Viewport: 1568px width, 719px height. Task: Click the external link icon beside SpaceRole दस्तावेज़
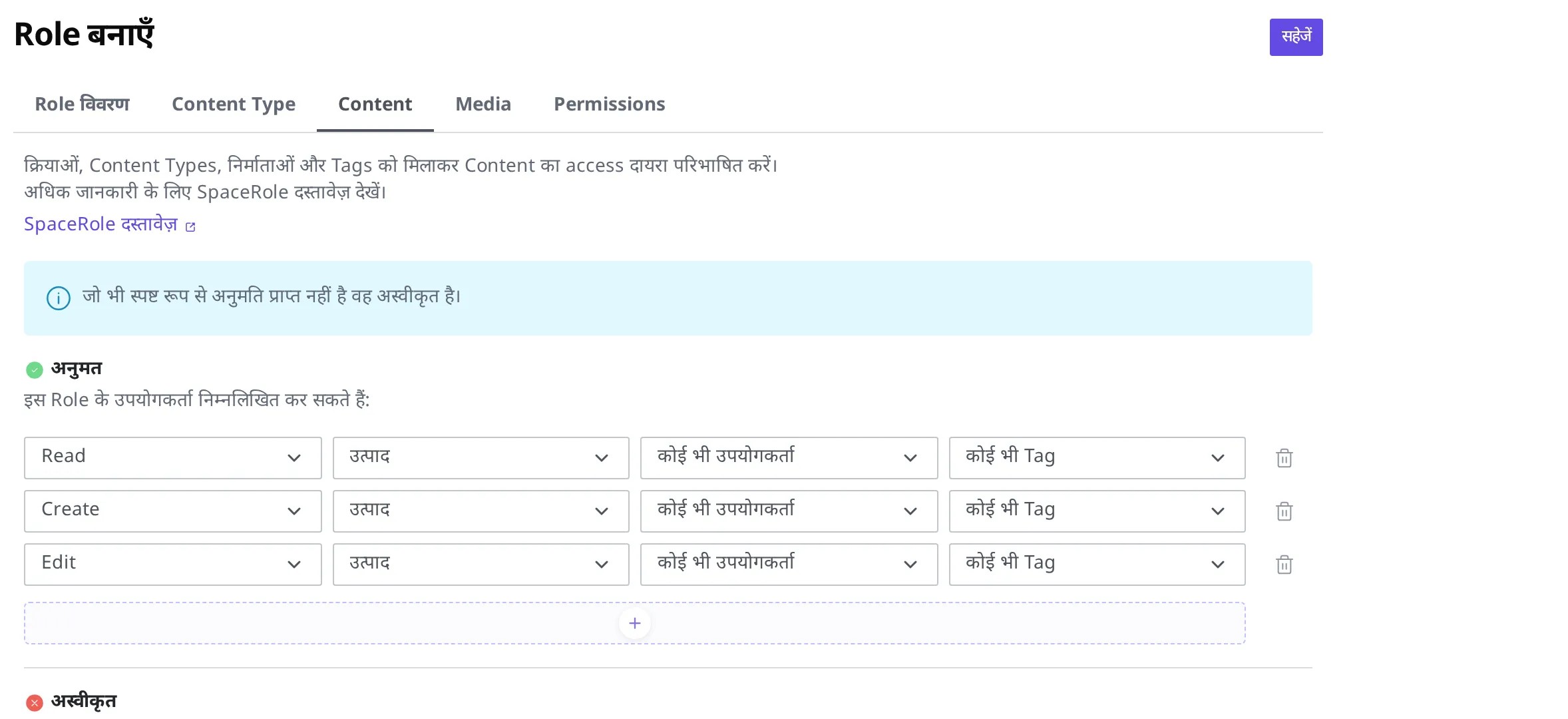tap(190, 227)
